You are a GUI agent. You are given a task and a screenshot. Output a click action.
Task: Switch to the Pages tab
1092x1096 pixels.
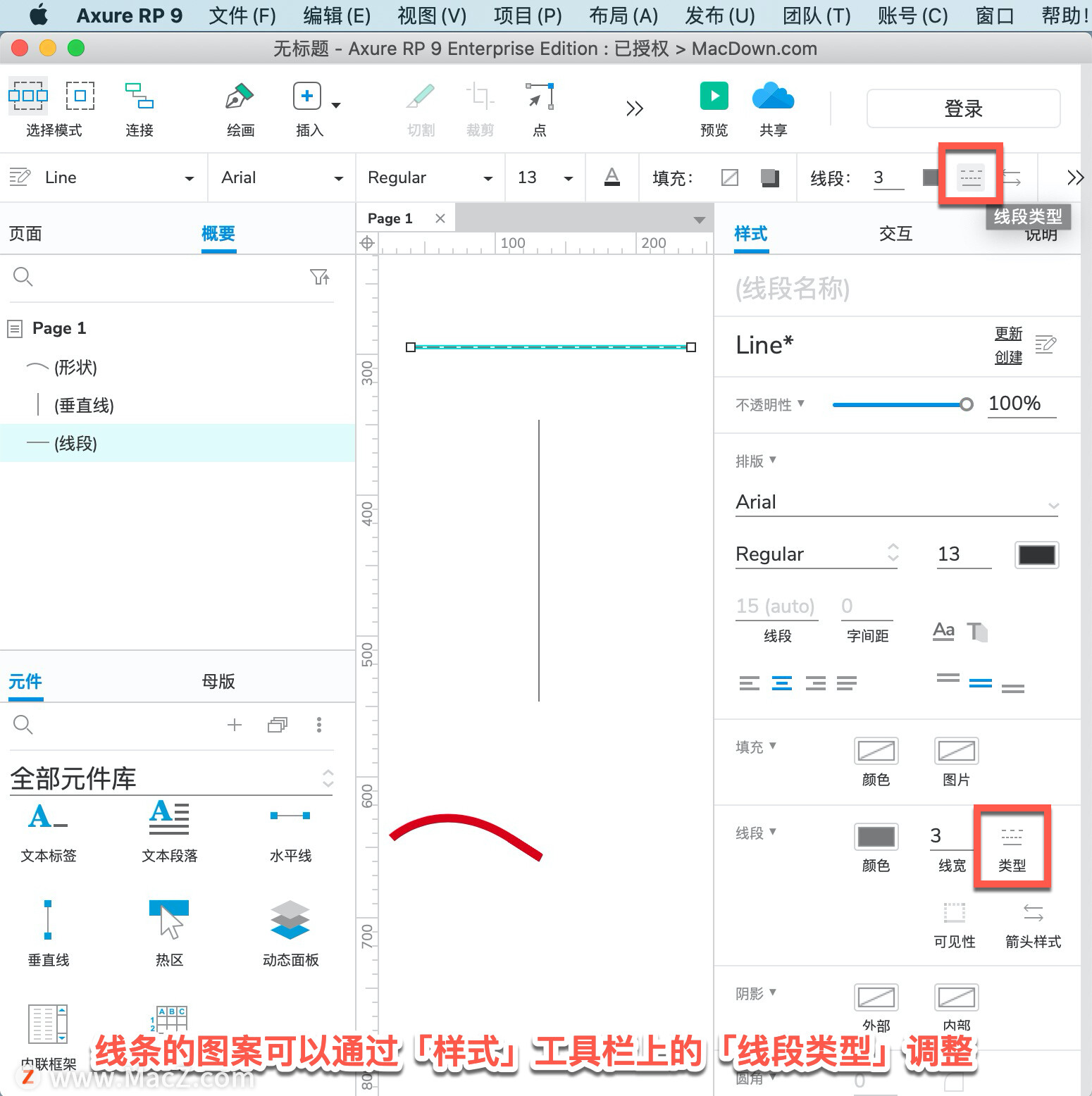pos(25,233)
